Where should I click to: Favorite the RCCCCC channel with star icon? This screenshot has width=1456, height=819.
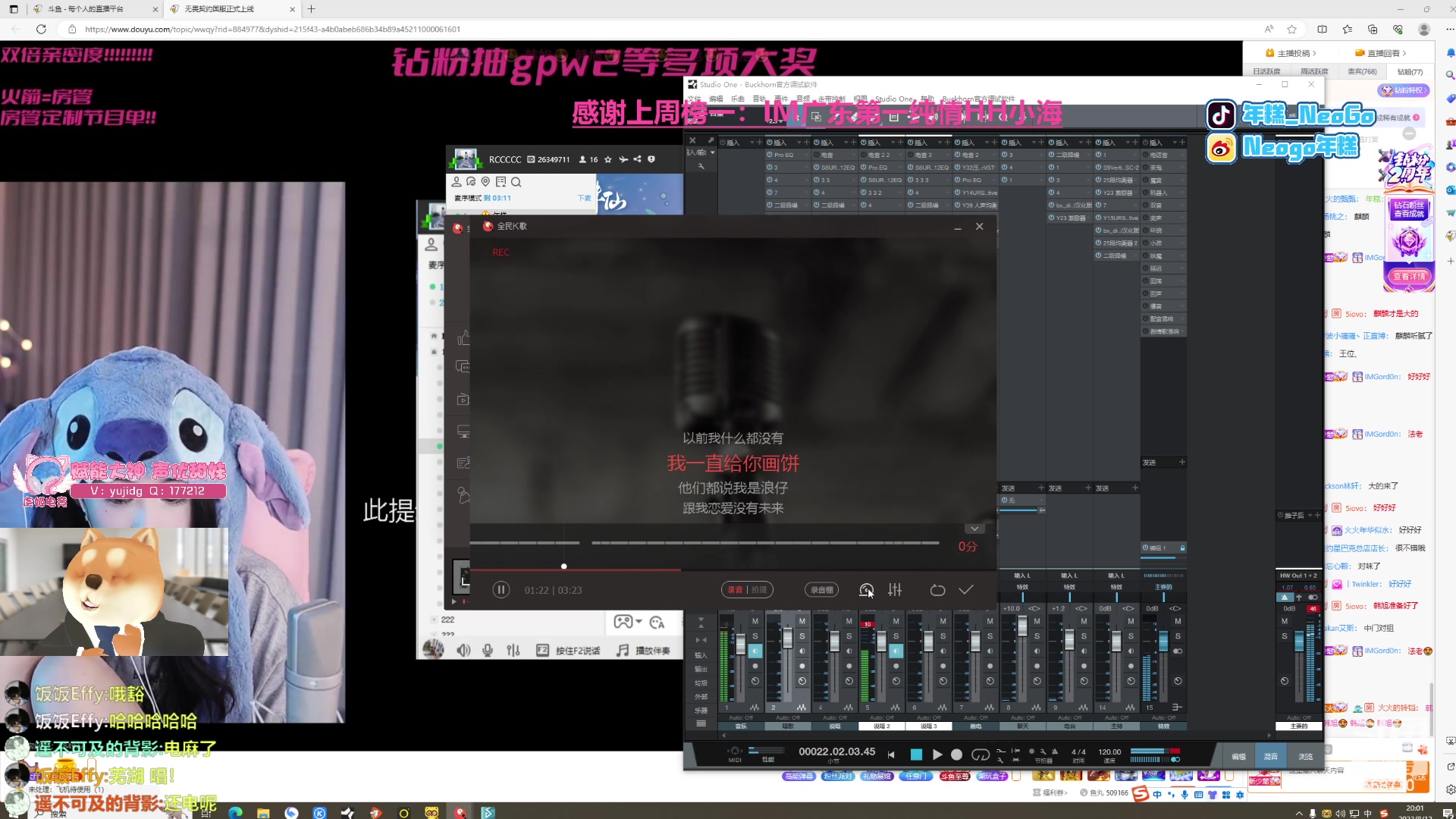point(608,159)
